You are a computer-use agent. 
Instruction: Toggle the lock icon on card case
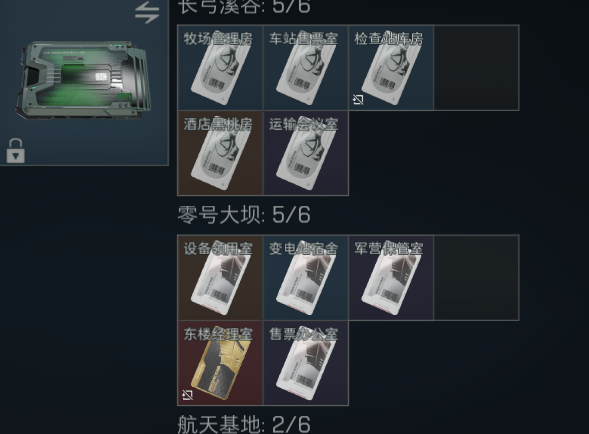15,151
